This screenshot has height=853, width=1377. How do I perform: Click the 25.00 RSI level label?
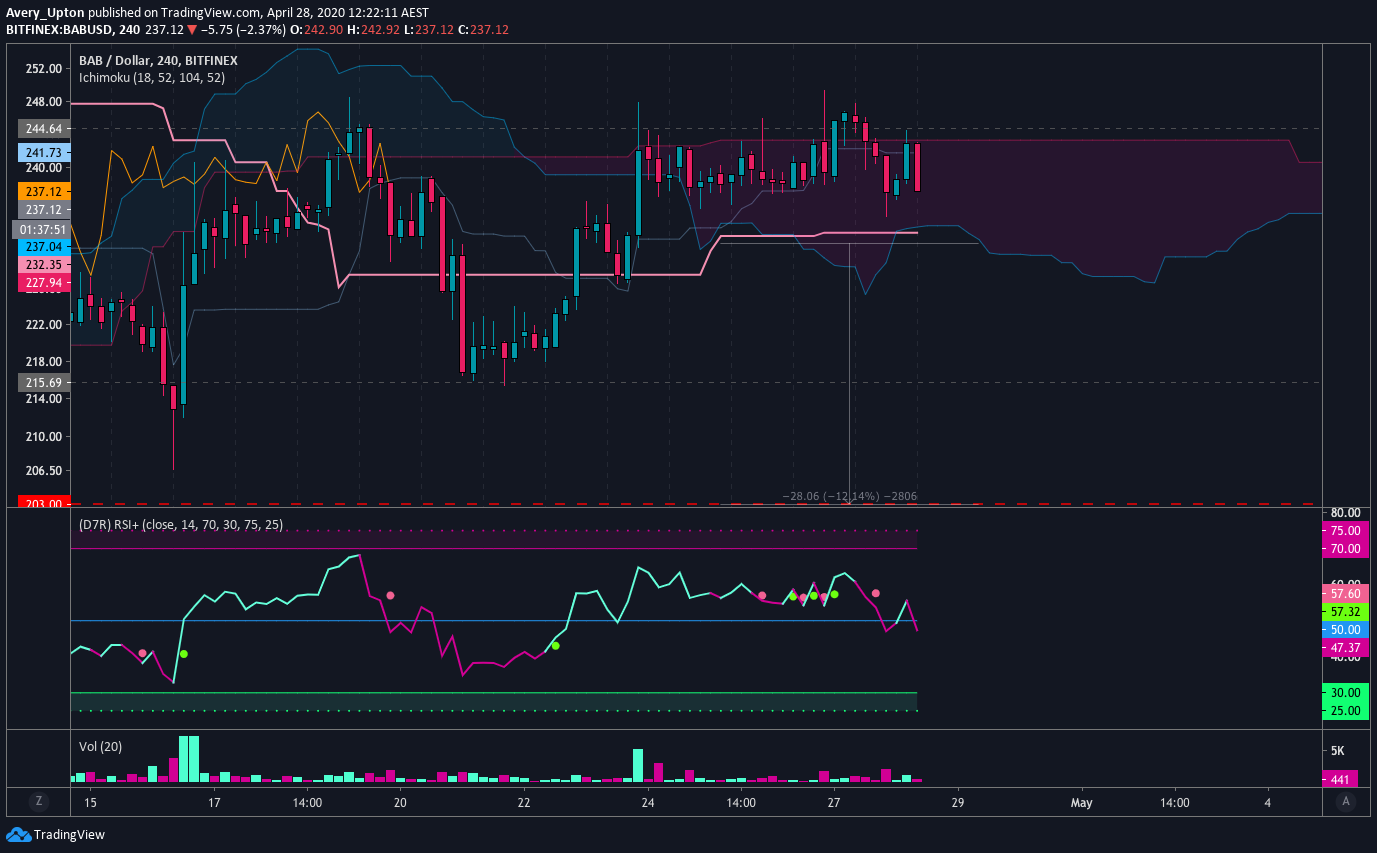click(1345, 711)
